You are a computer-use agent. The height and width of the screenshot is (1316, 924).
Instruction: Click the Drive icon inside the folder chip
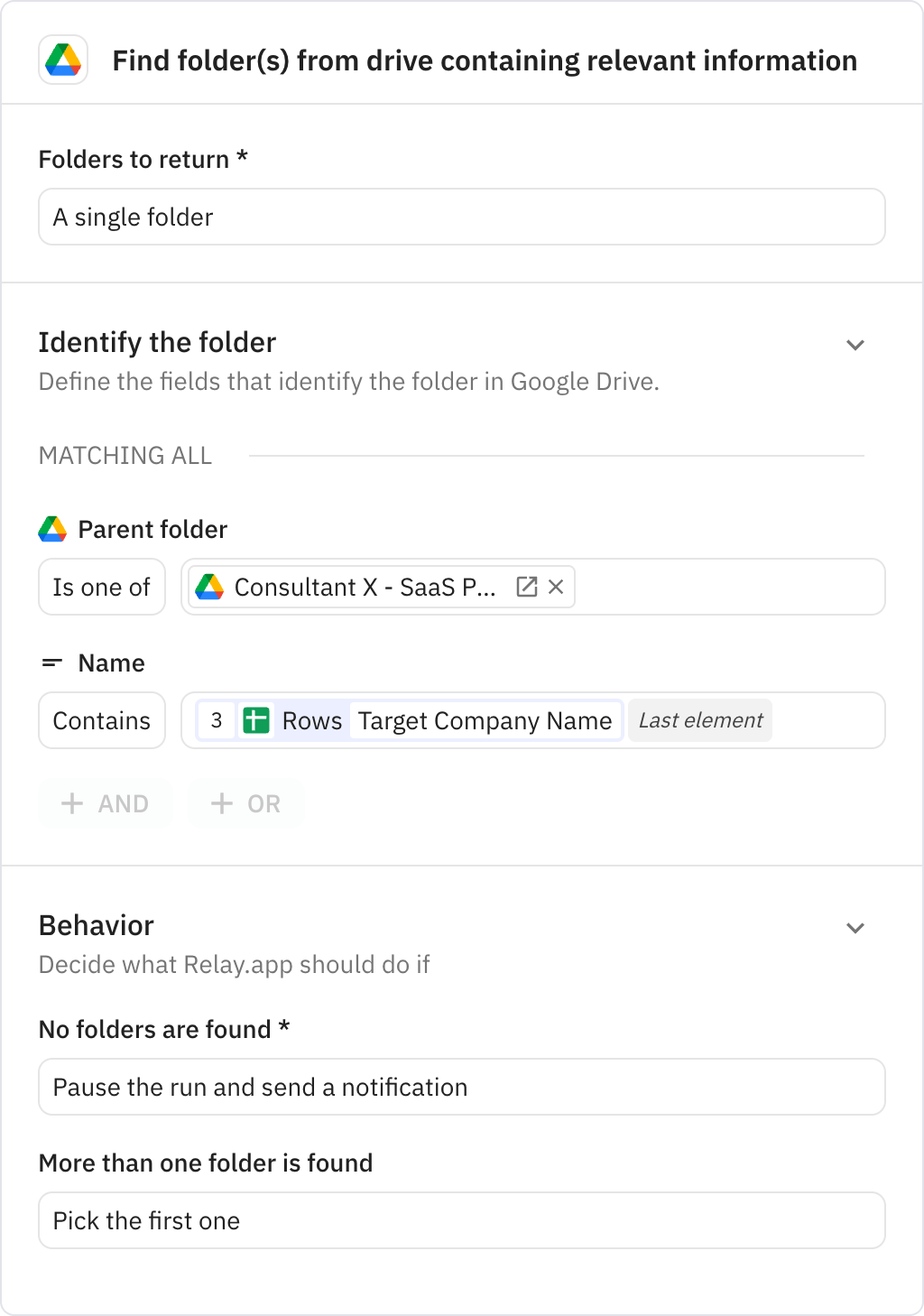click(208, 587)
